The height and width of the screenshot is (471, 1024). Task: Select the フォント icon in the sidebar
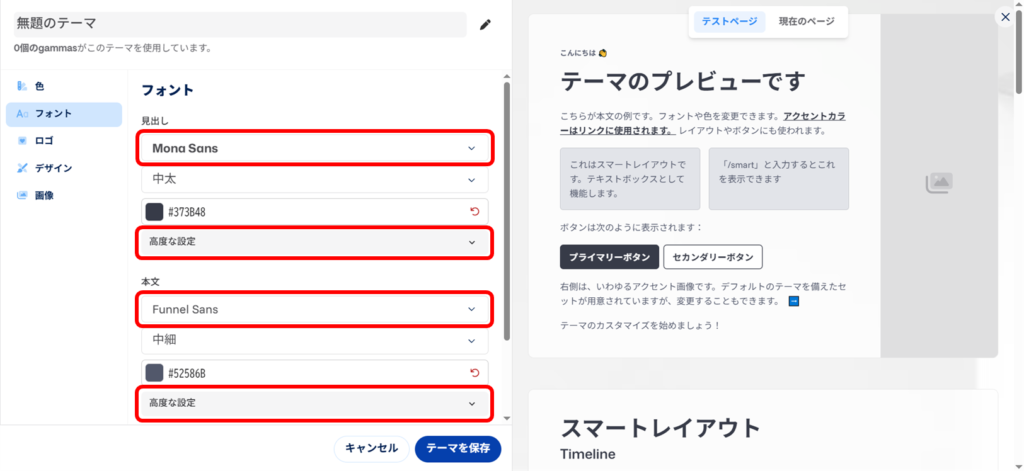point(22,114)
